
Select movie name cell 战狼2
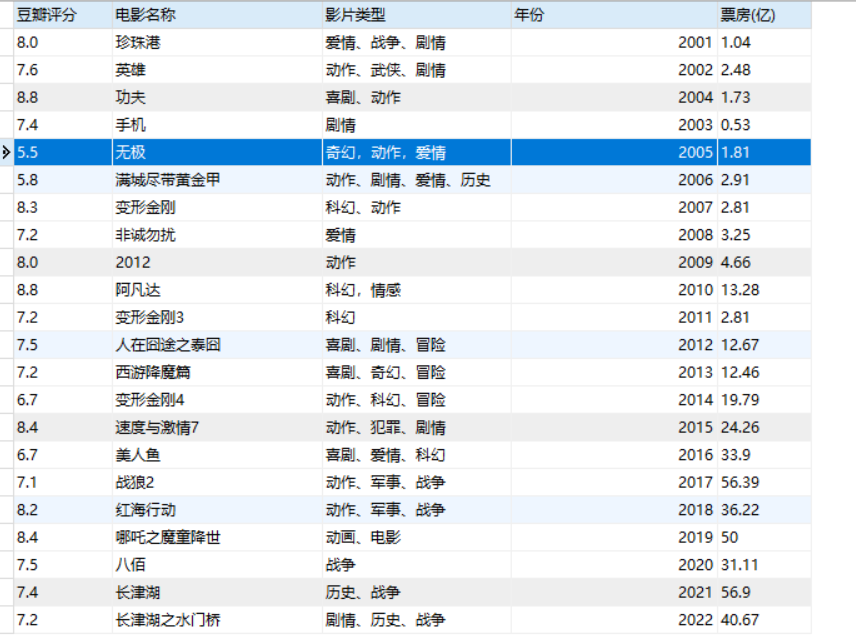tap(217, 482)
